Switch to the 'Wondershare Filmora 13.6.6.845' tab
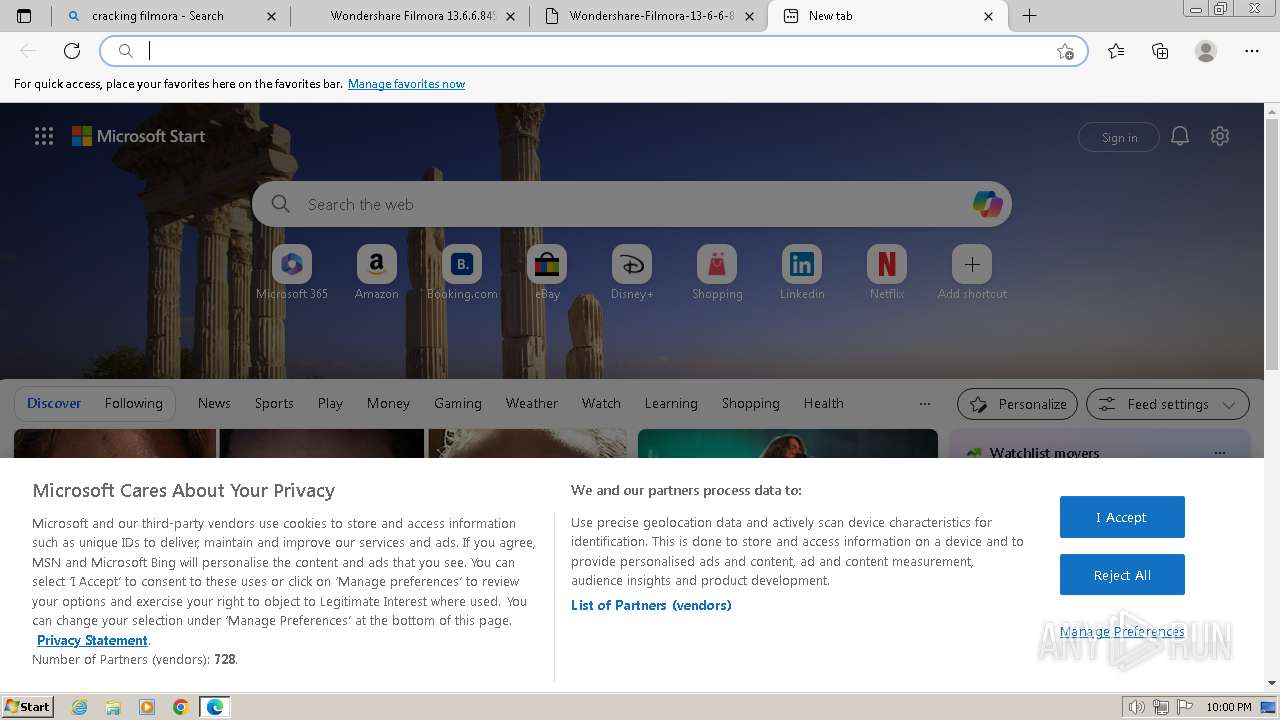Screen dimensions: 1280x720 411,16
